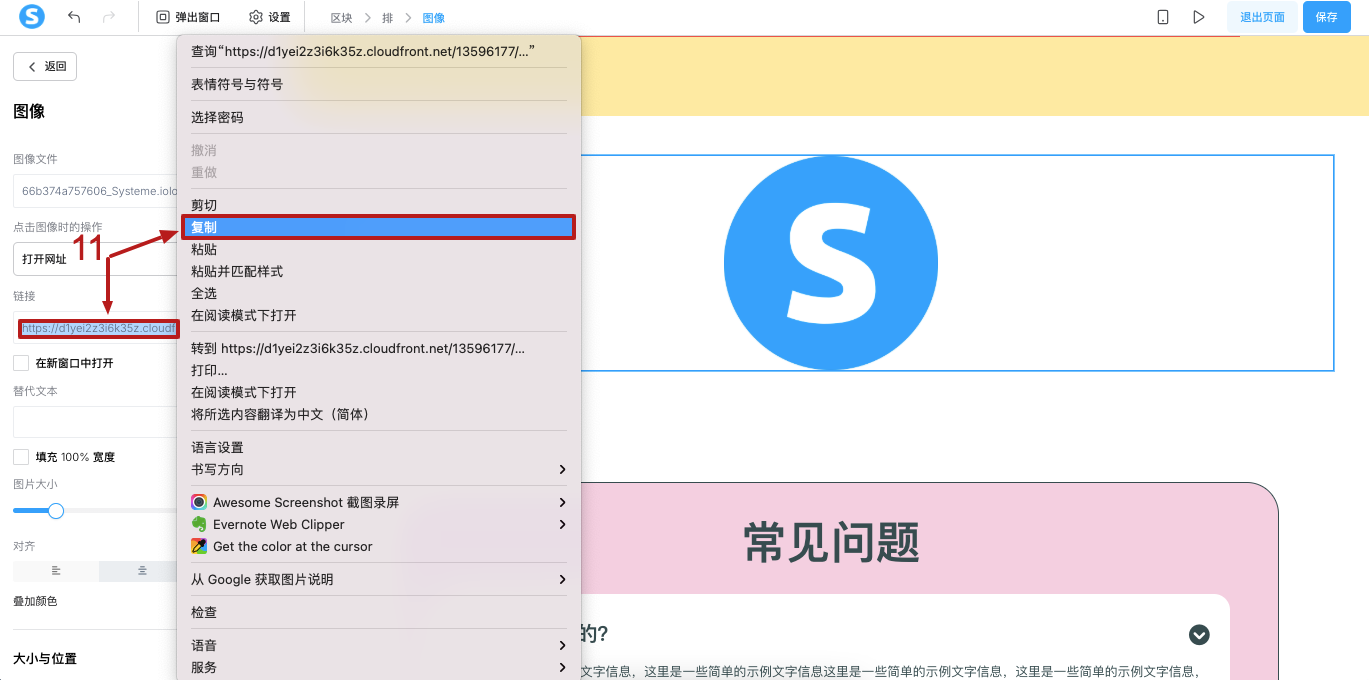Image resolution: width=1369 pixels, height=680 pixels.
Task: Redo with the forward arrow icon
Action: 109,17
